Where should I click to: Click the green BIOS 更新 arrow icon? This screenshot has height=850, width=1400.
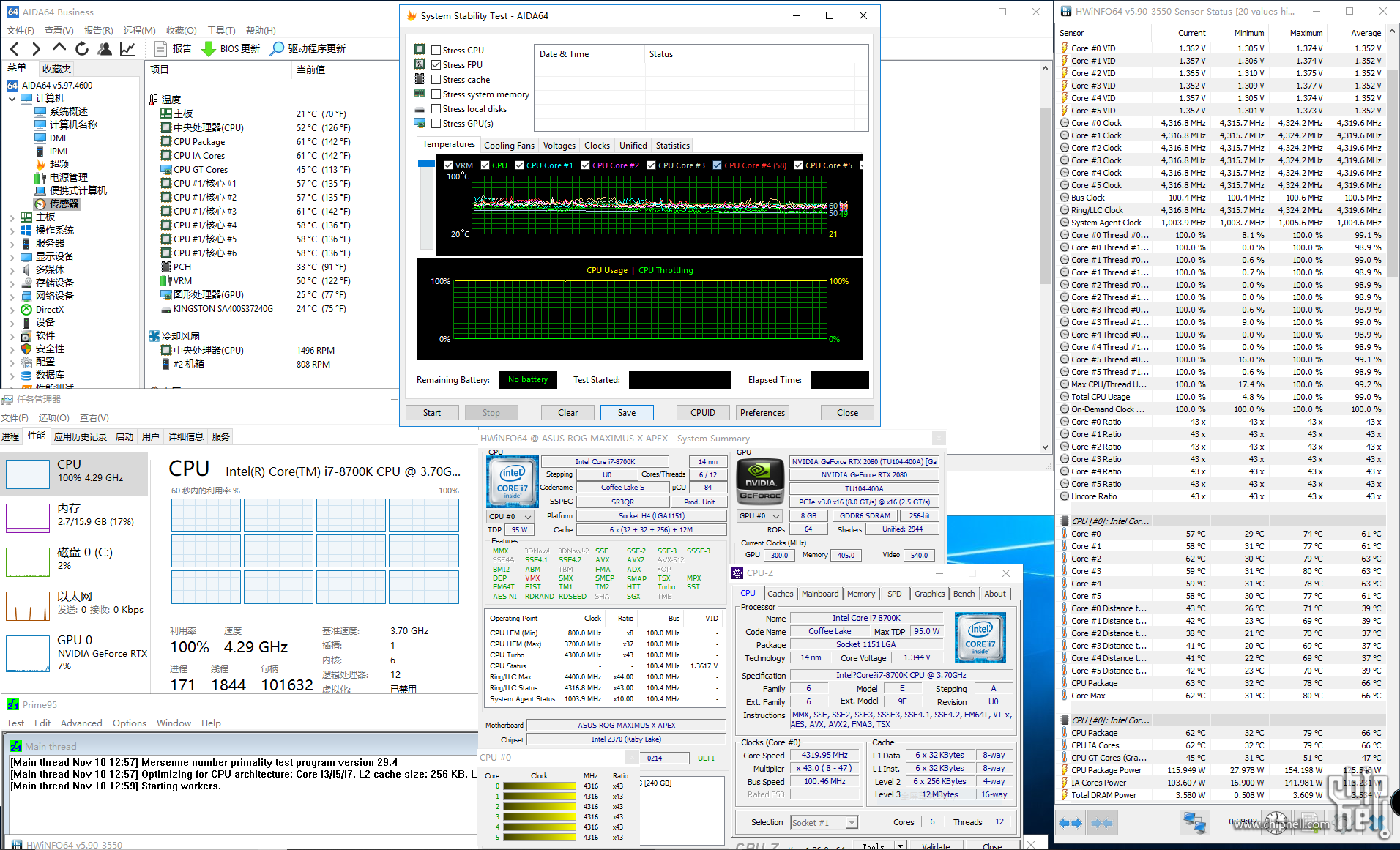208,48
